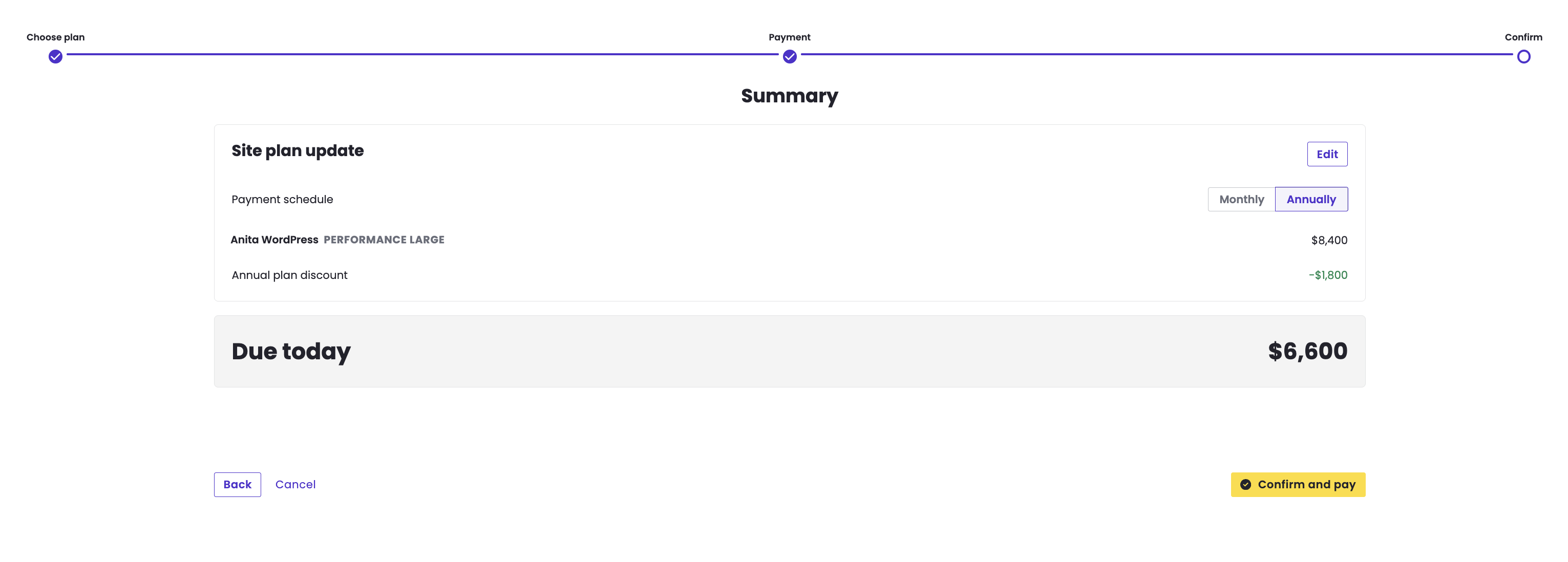This screenshot has width=1568, height=562.
Task: Click the Confirm step label
Action: 1523,37
